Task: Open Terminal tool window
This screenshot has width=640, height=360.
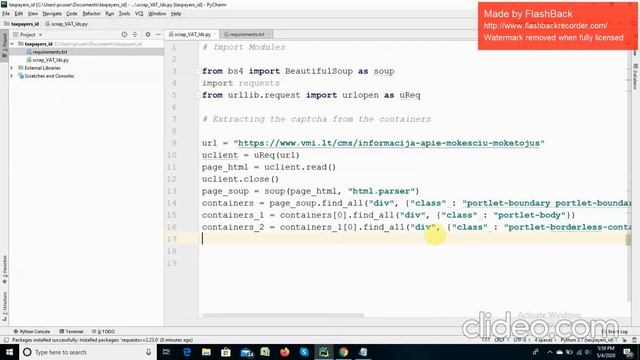Action: (x=71, y=331)
